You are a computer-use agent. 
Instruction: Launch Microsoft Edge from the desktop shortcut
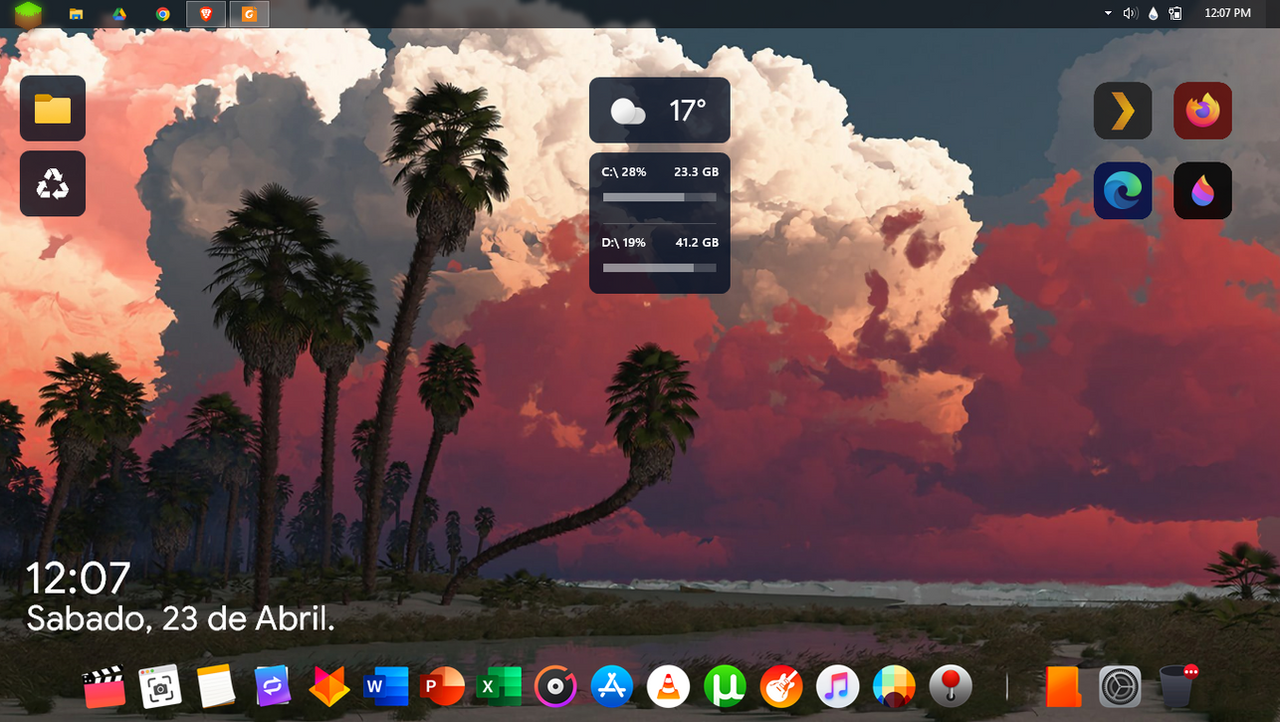1123,190
